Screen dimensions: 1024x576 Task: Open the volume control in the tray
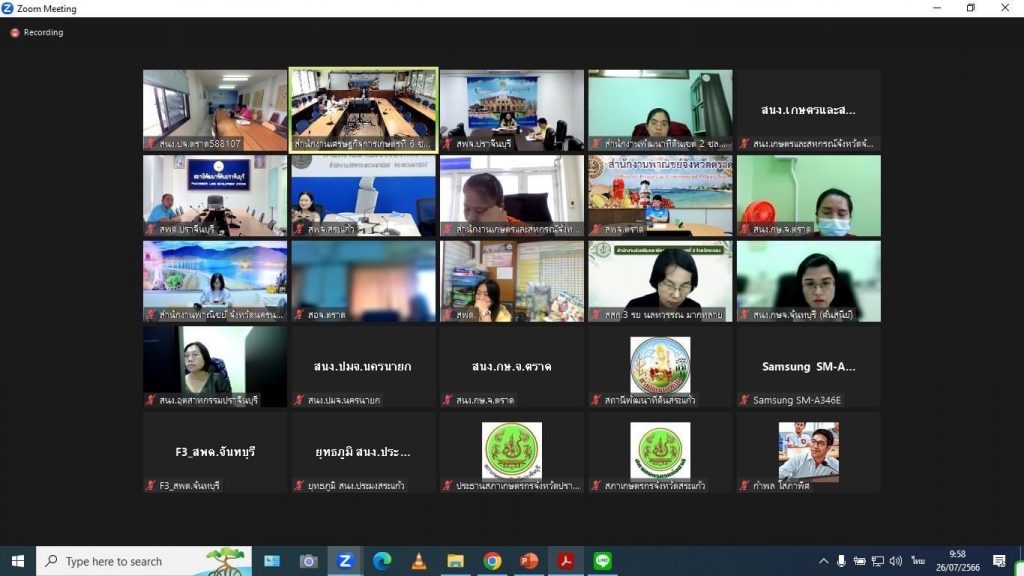[895, 561]
